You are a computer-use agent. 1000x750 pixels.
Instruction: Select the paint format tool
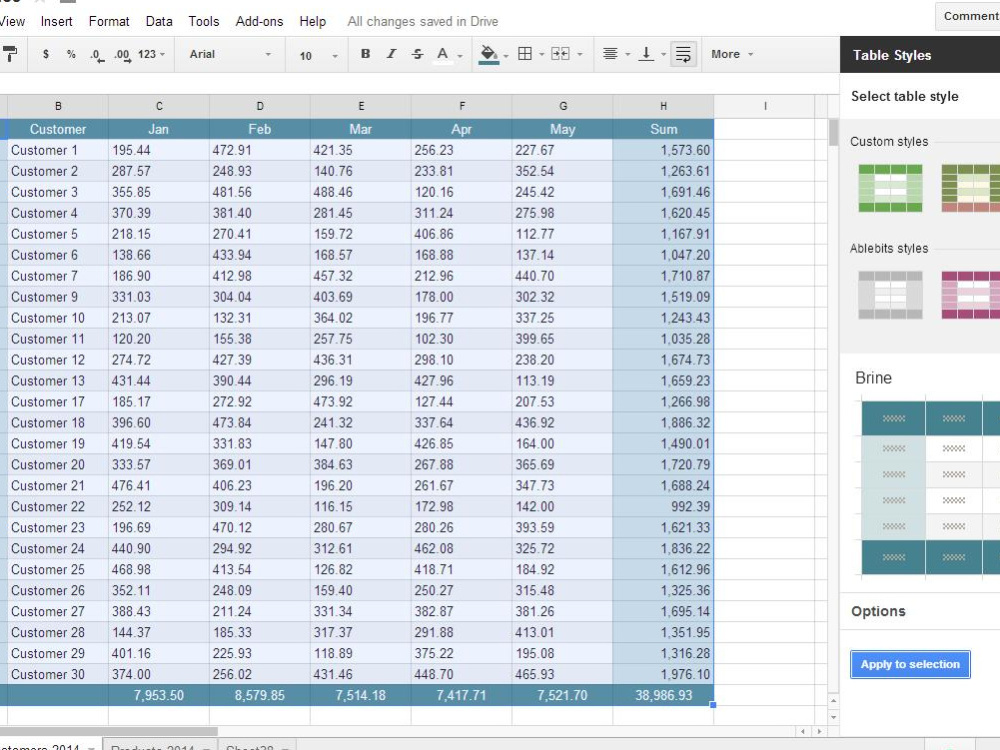coord(10,54)
